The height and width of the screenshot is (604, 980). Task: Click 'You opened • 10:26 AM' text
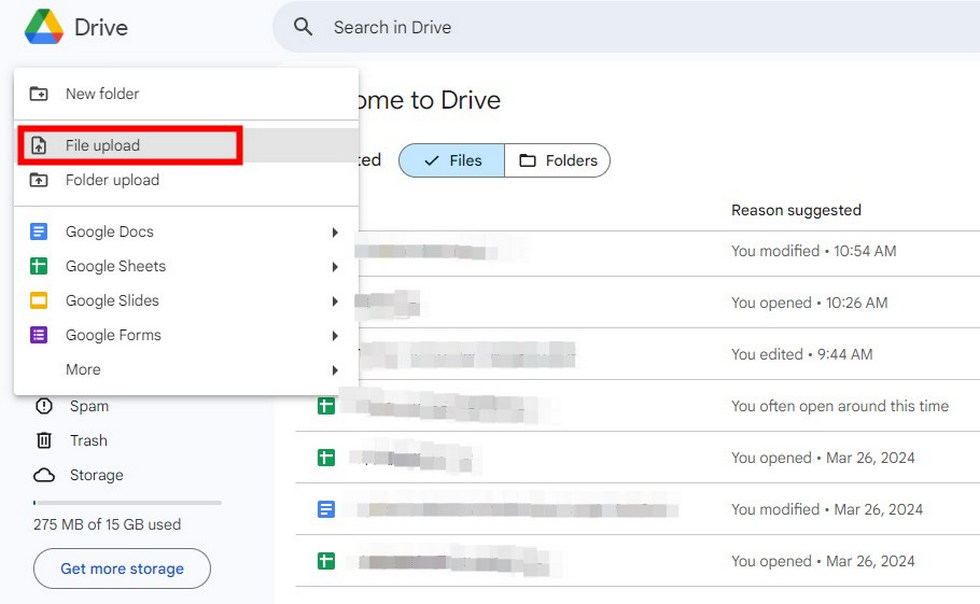pos(809,303)
